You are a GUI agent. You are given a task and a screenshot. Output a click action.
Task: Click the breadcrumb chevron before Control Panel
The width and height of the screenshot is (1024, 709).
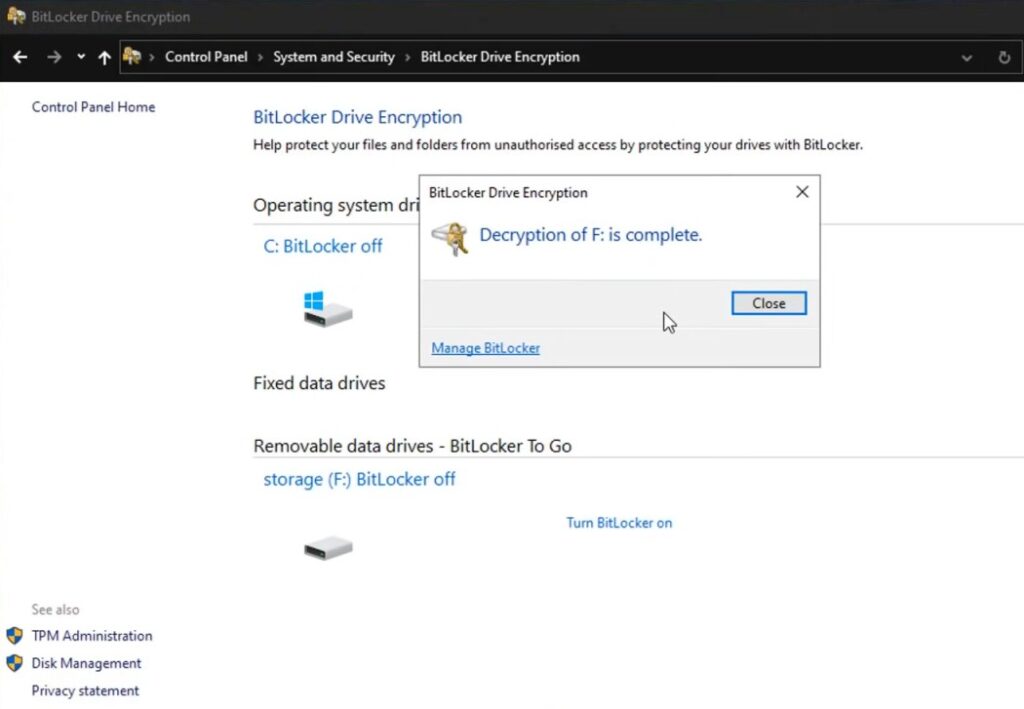(152, 57)
